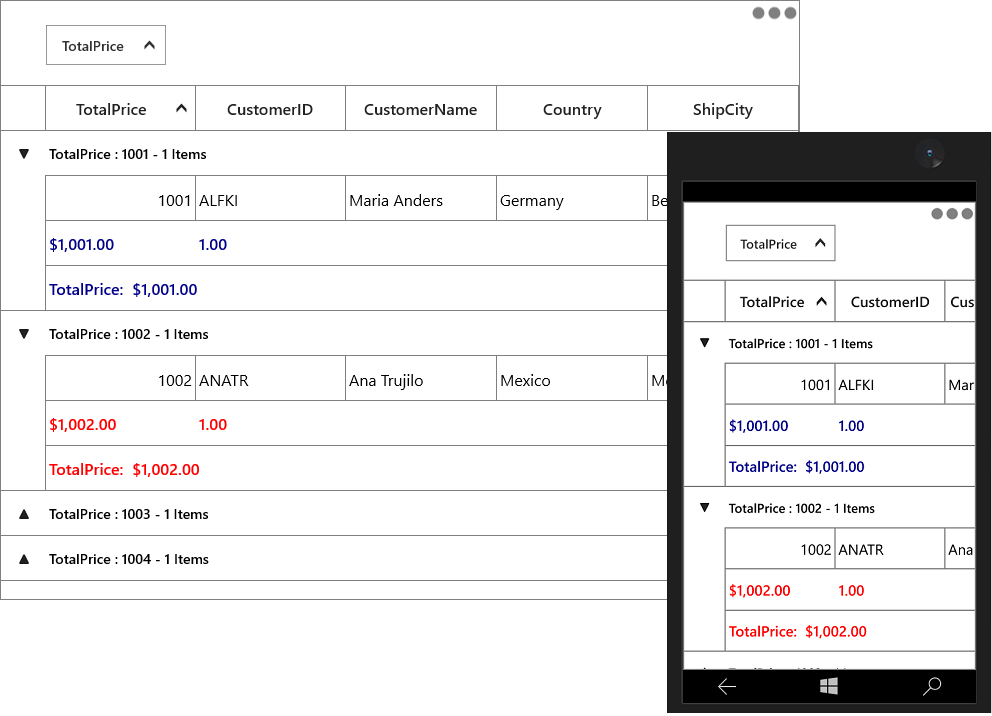992x716 pixels.
Task: Click desktop 'TotalPrice : 1003 - 1 Items' caption
Action: (x=128, y=514)
